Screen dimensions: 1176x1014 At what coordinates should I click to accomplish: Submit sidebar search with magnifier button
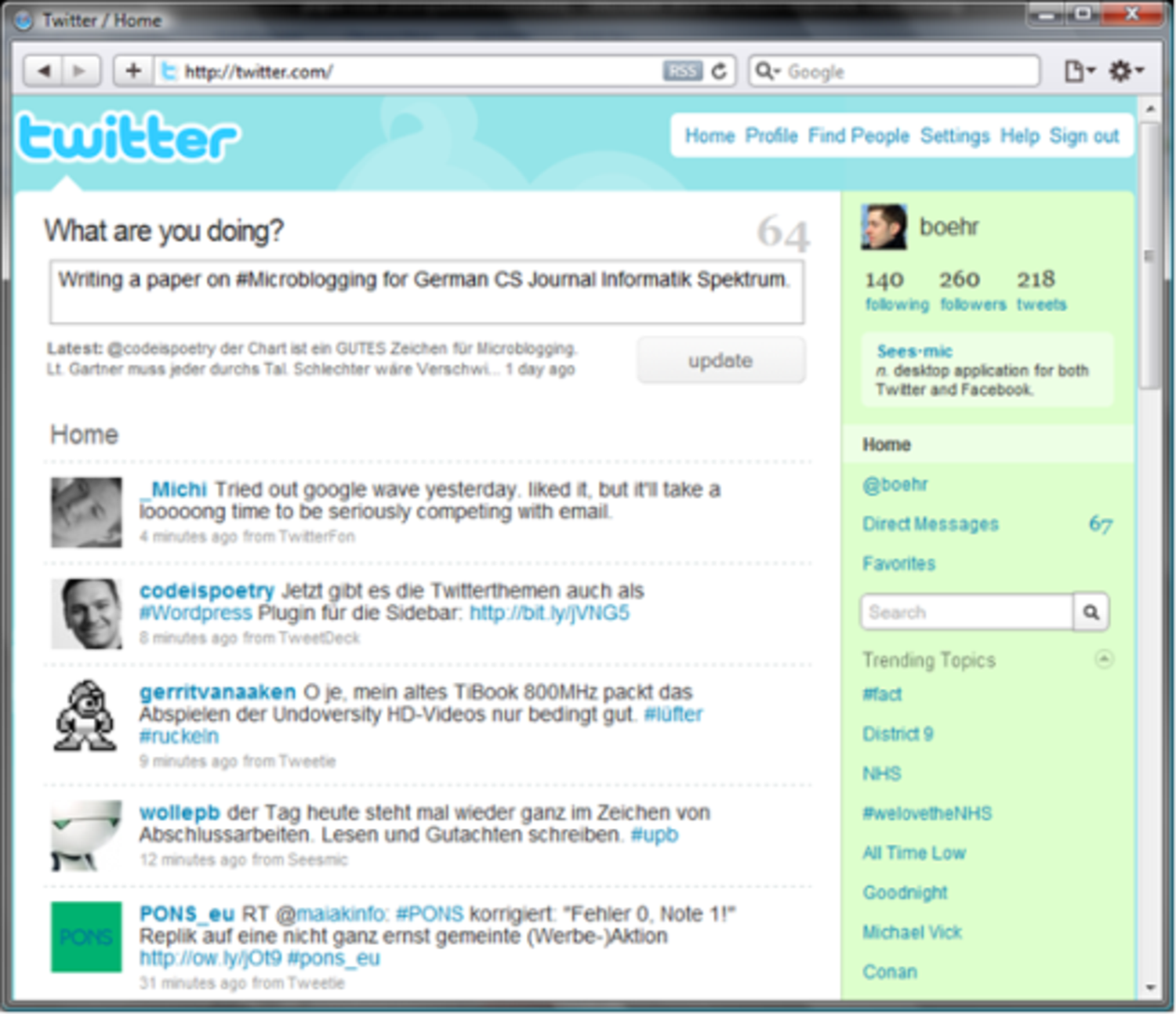pyautogui.click(x=1091, y=612)
